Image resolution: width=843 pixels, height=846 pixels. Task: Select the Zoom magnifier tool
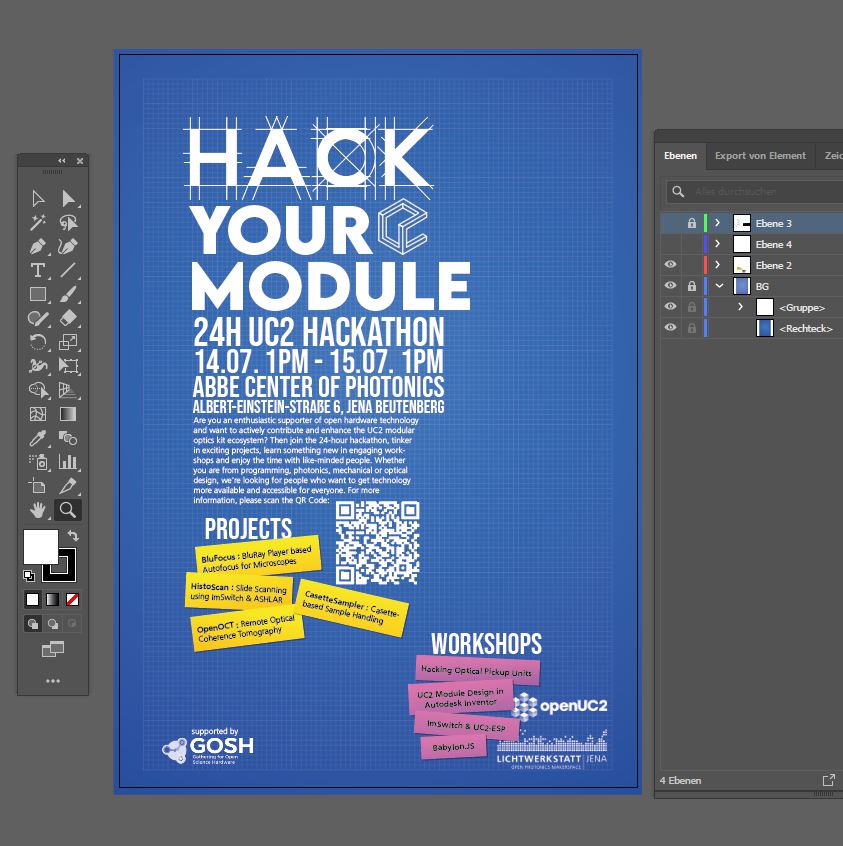(x=68, y=510)
